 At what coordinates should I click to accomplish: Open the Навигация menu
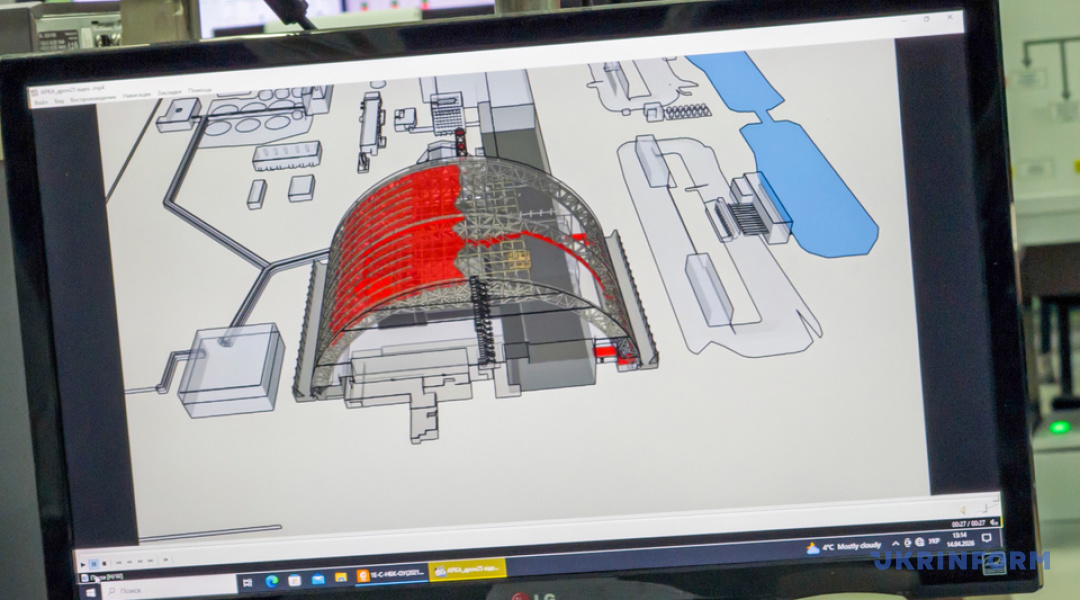click(138, 97)
